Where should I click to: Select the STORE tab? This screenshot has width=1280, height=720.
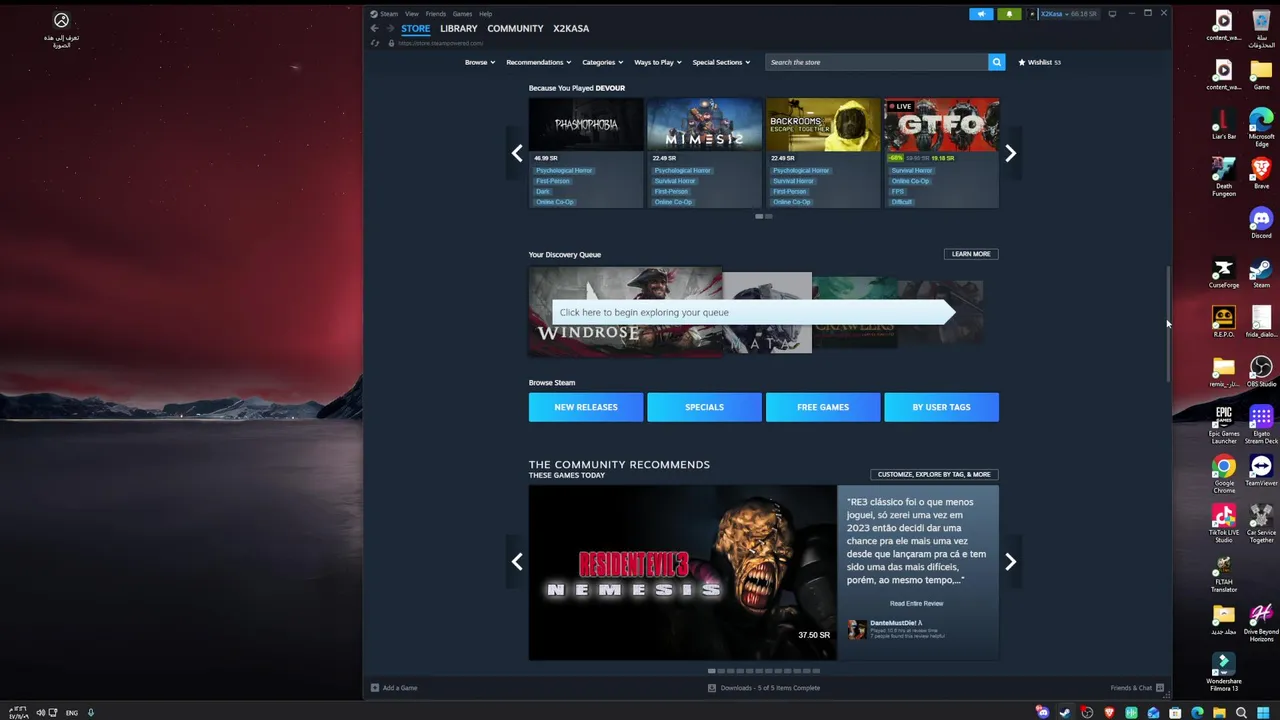click(x=416, y=28)
